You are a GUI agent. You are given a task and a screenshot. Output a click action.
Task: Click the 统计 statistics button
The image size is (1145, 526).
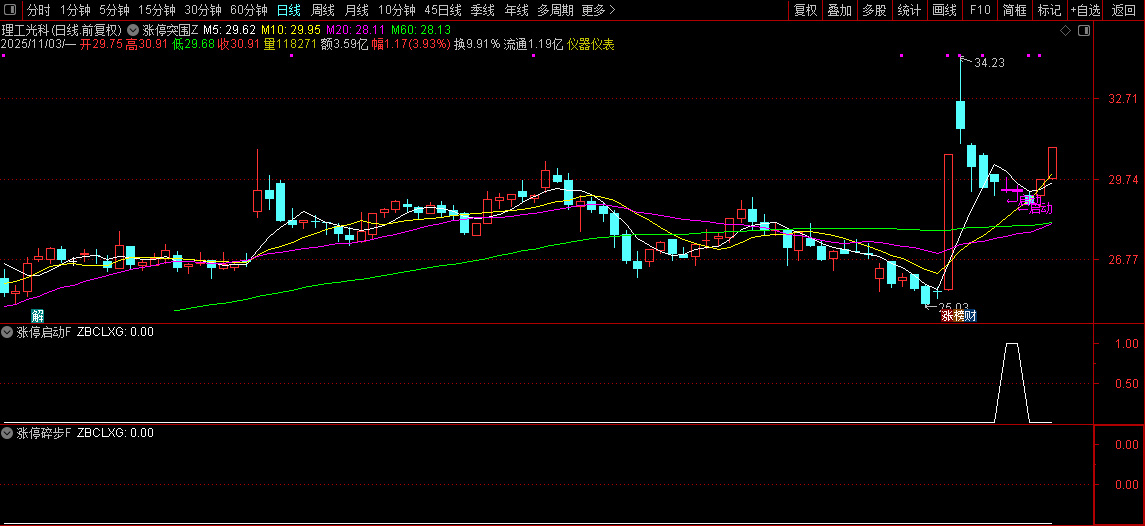coord(909,10)
